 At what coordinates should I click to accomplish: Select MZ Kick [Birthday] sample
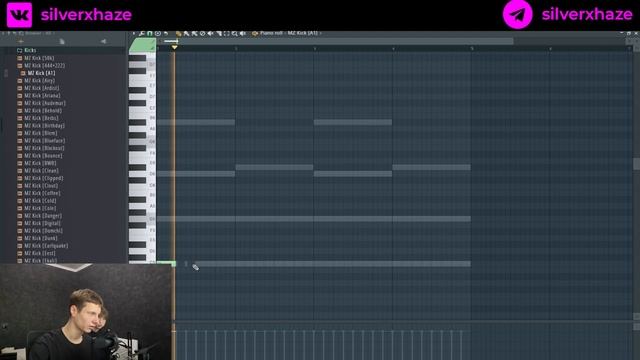click(x=41, y=125)
